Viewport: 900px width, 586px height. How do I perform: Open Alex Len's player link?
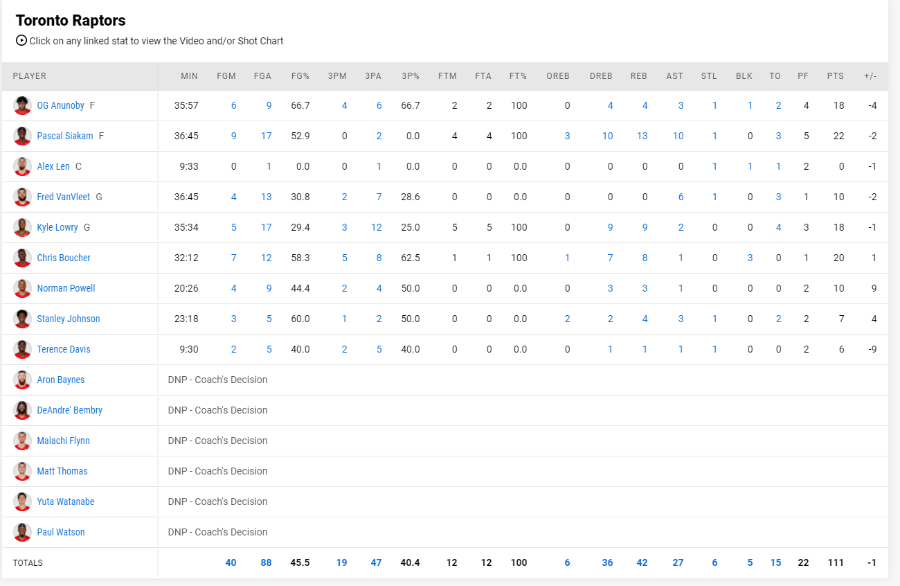(53, 166)
